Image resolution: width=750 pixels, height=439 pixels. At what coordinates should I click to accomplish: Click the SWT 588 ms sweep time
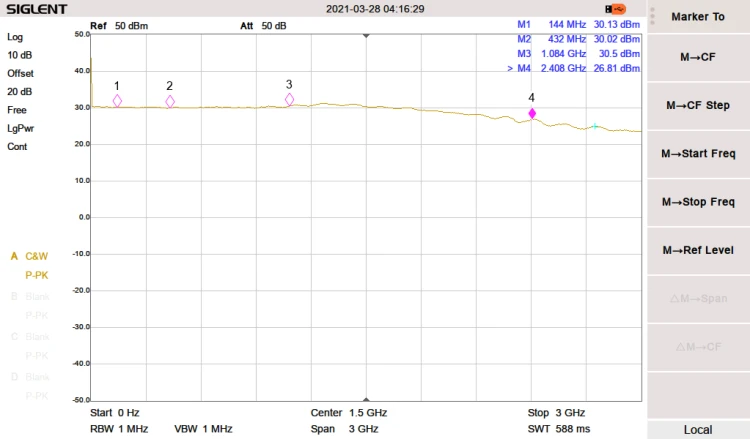click(x=559, y=429)
